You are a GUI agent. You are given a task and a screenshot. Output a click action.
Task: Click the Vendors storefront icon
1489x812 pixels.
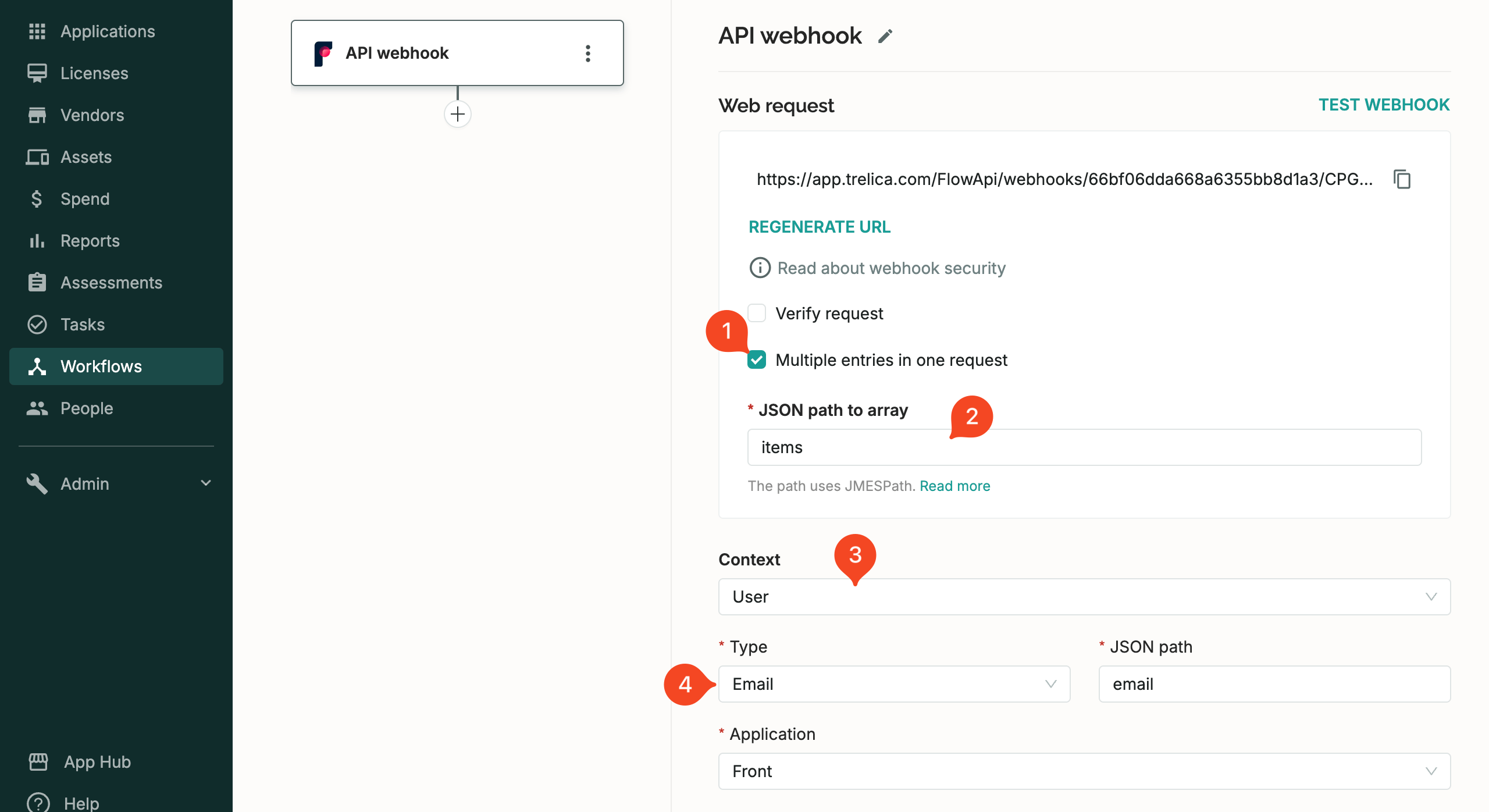click(37, 115)
